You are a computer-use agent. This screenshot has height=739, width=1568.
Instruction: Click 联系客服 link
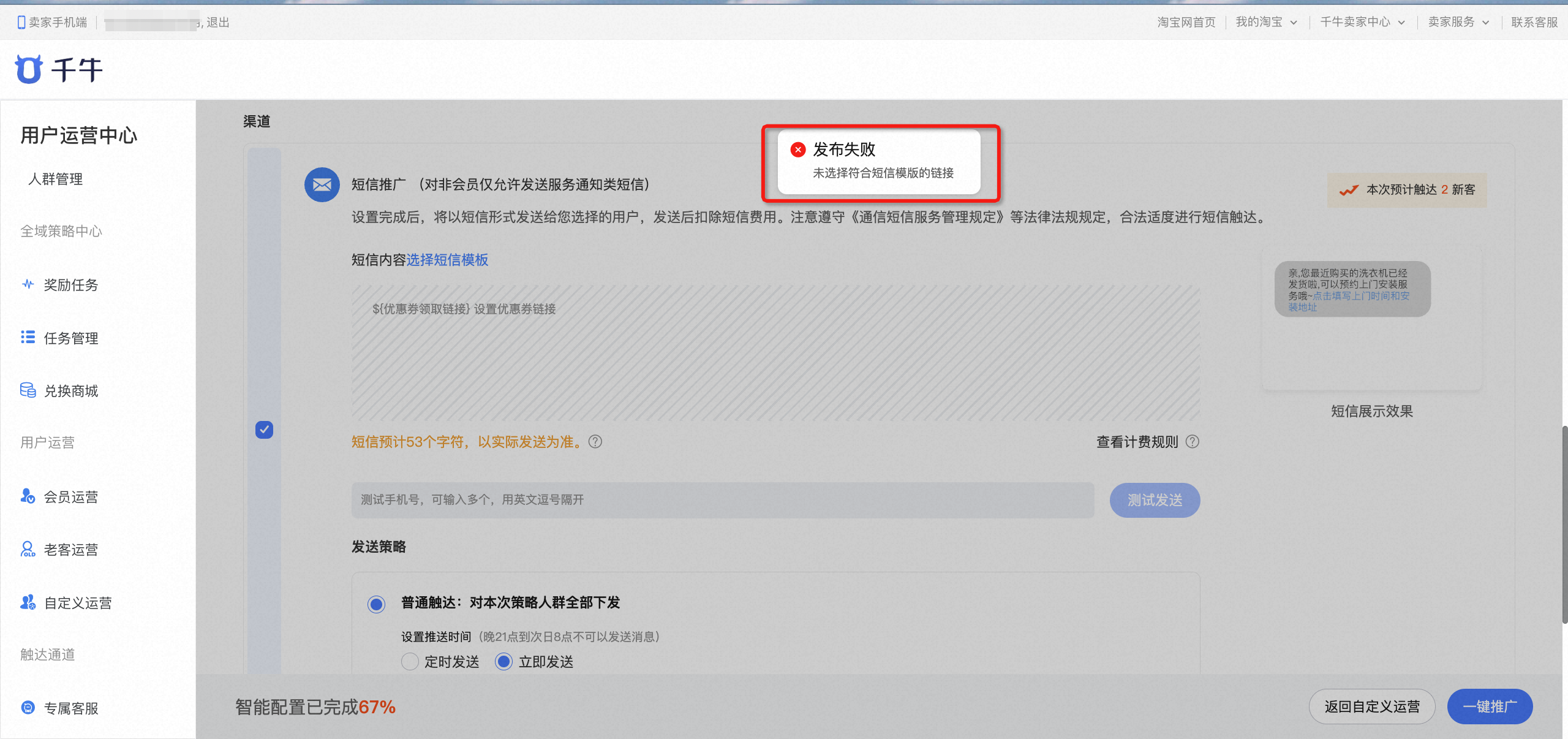1534,23
